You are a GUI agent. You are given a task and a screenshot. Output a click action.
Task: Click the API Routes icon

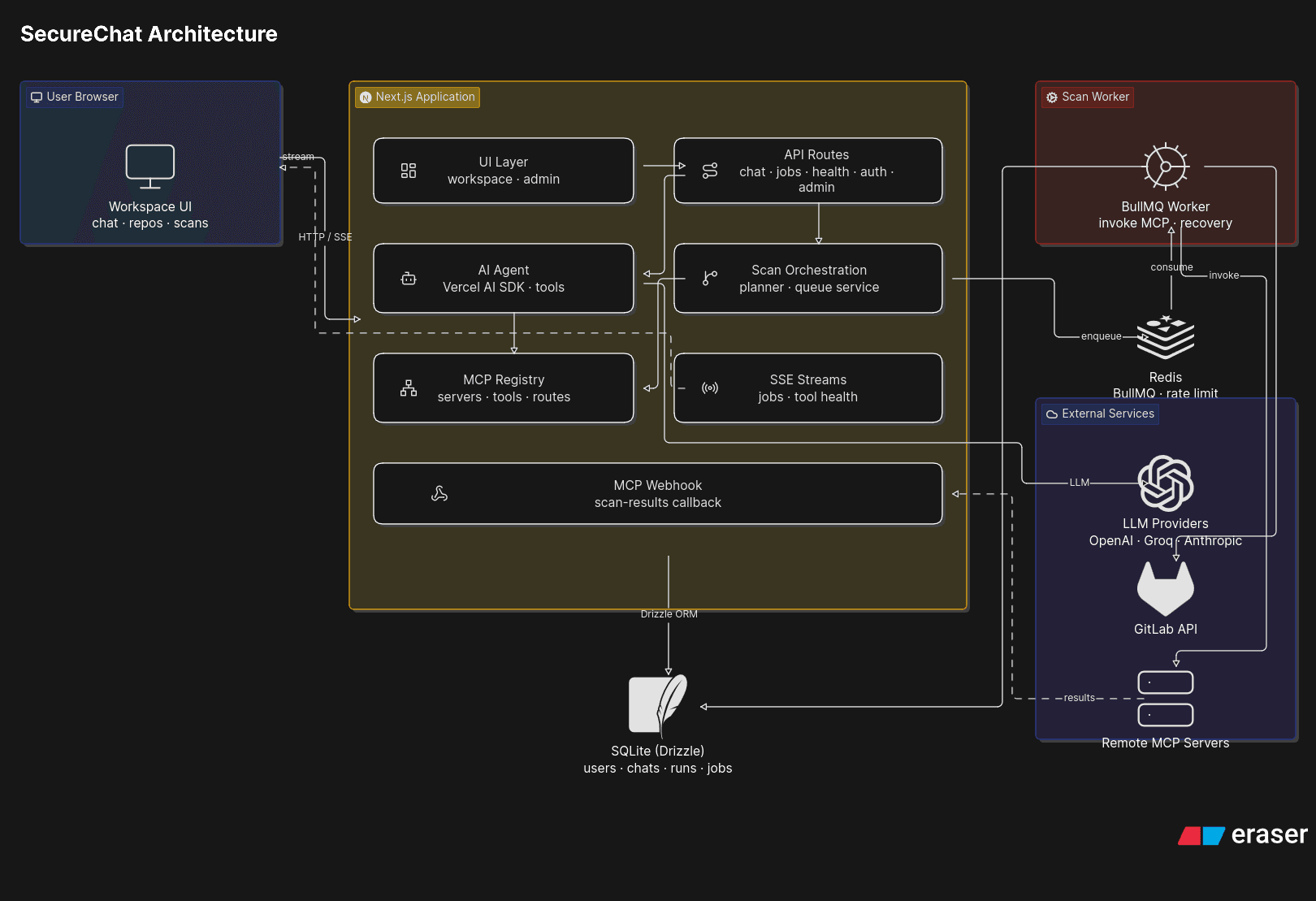pyautogui.click(x=710, y=171)
